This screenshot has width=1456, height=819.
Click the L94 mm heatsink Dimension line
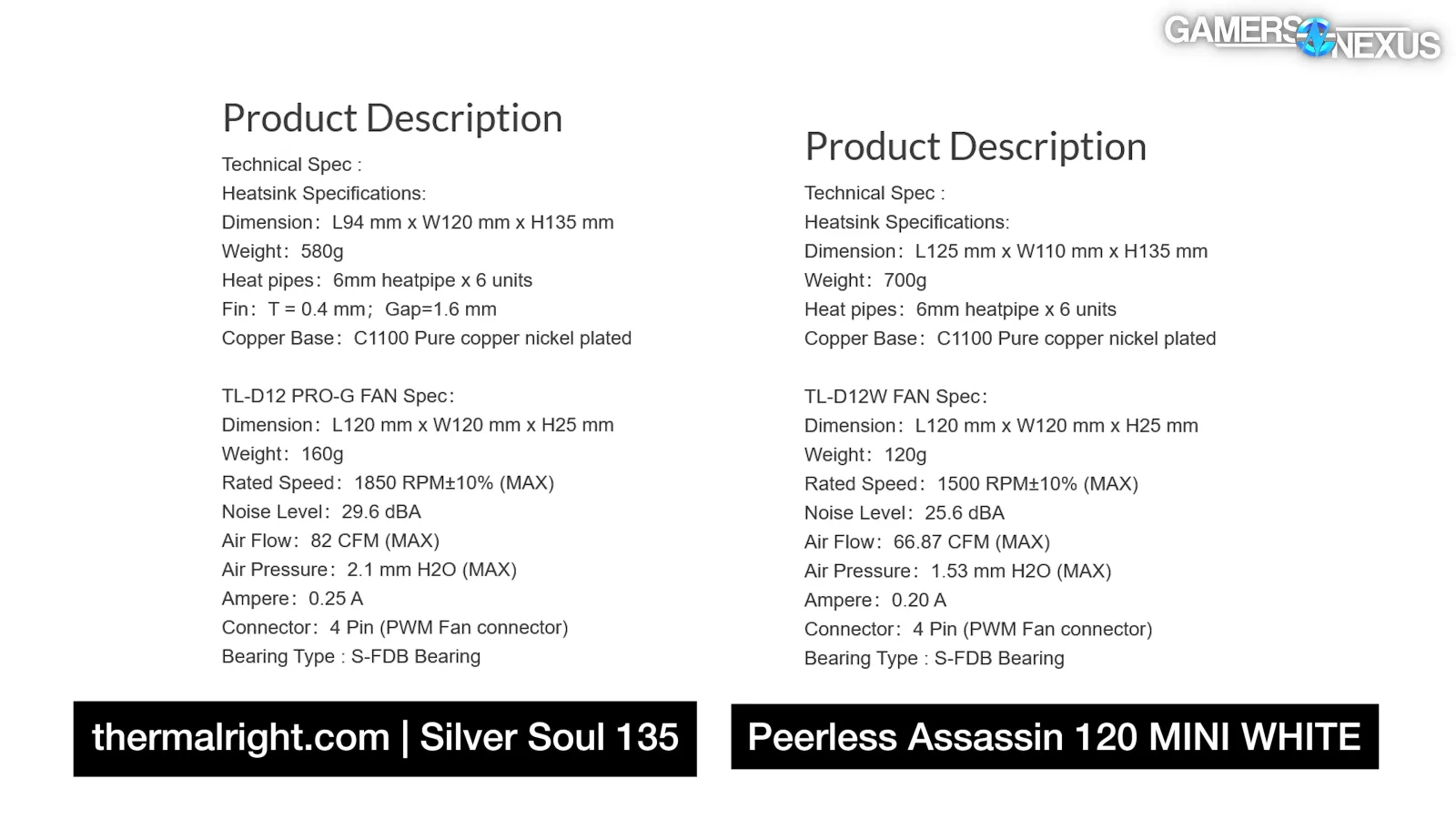pos(418,222)
